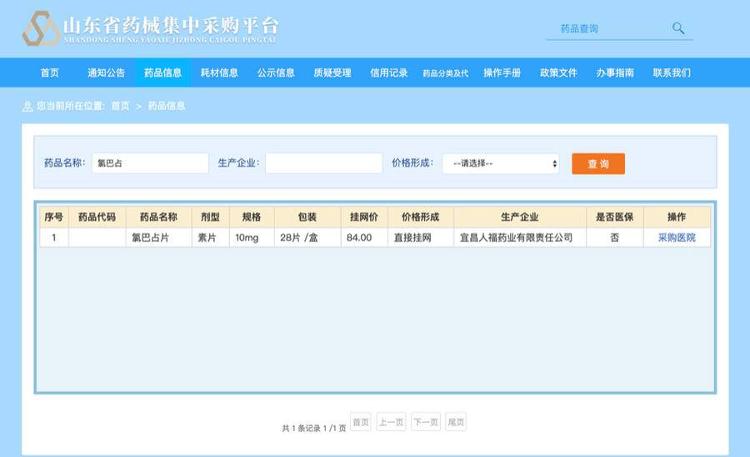This screenshot has width=750, height=457.
Task: Click the 药品名称 input field
Action: click(150, 163)
